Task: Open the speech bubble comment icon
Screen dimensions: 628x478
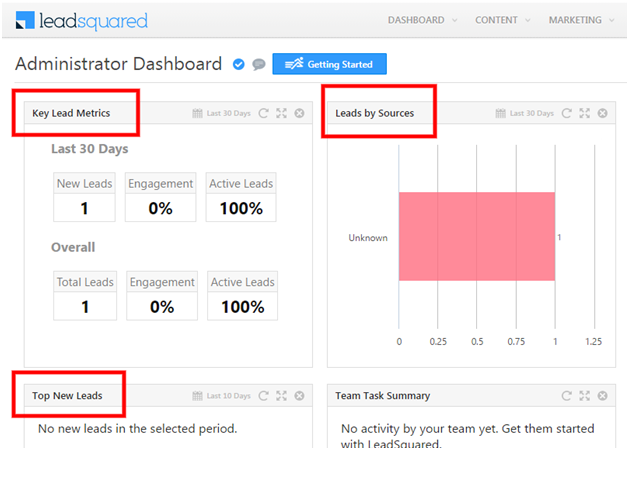Action: tap(259, 64)
